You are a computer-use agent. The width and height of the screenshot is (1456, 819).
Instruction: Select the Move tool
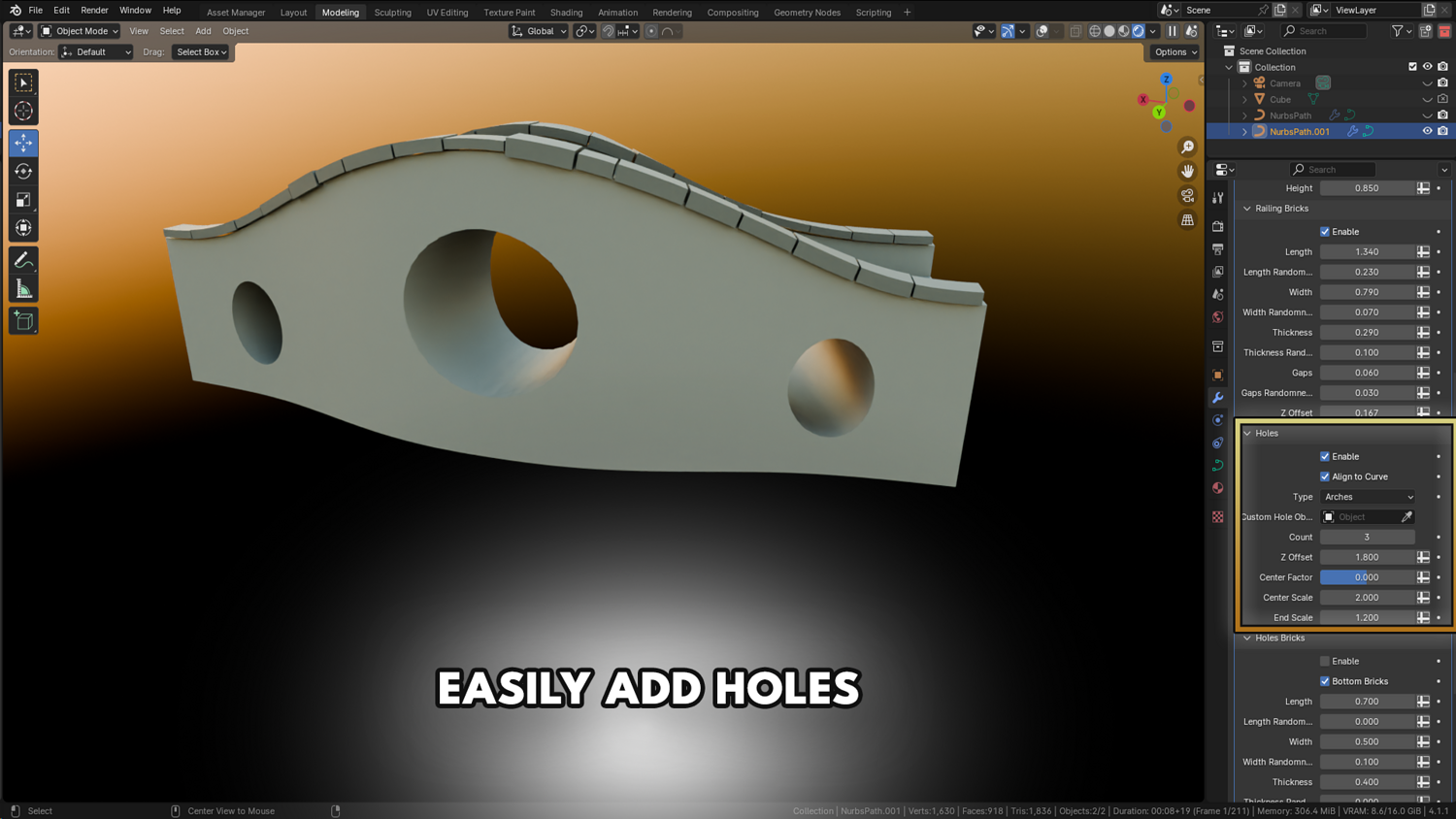(x=23, y=143)
